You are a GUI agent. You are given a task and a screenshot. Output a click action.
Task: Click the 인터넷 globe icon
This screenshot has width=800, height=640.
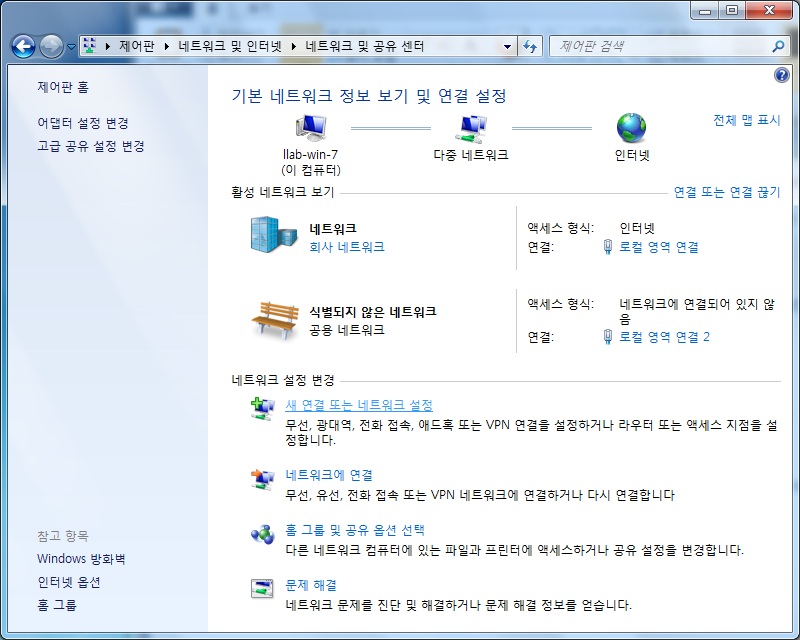[x=631, y=128]
